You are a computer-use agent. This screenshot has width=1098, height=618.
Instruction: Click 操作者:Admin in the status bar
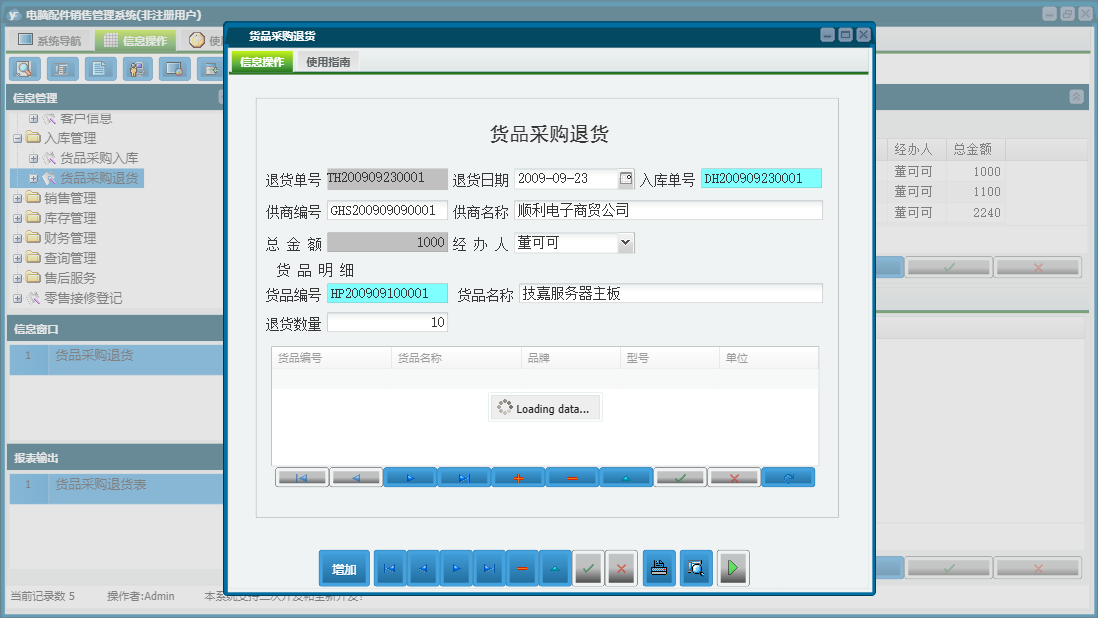pos(141,596)
